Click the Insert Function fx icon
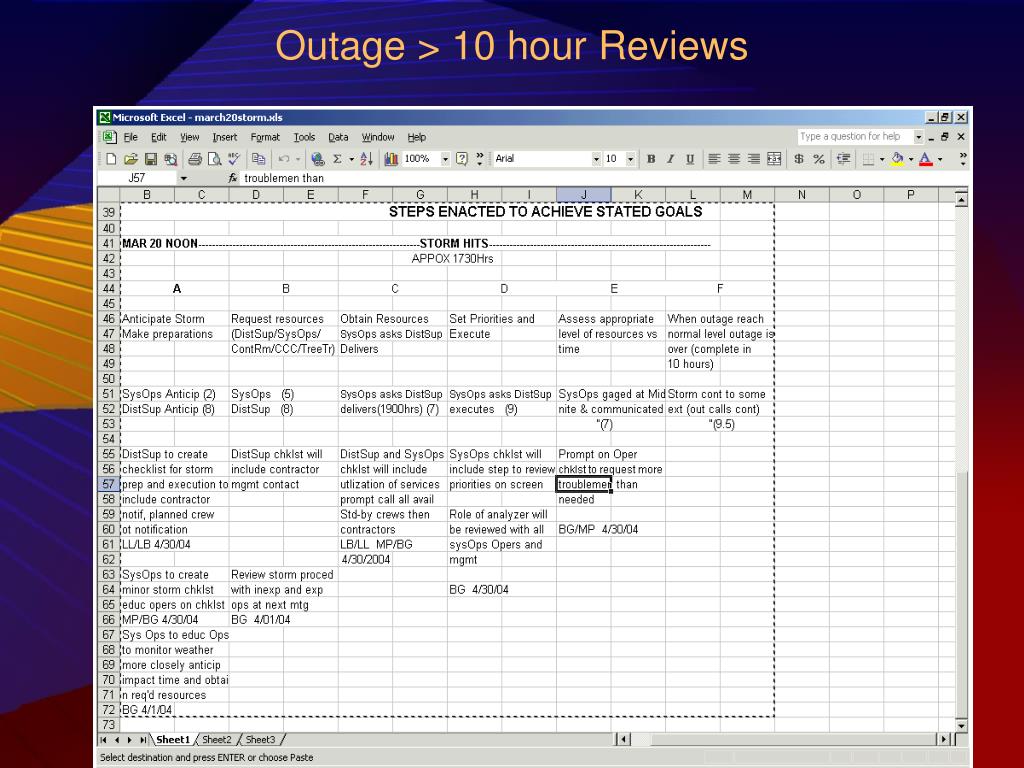The image size is (1024, 768). (232, 178)
